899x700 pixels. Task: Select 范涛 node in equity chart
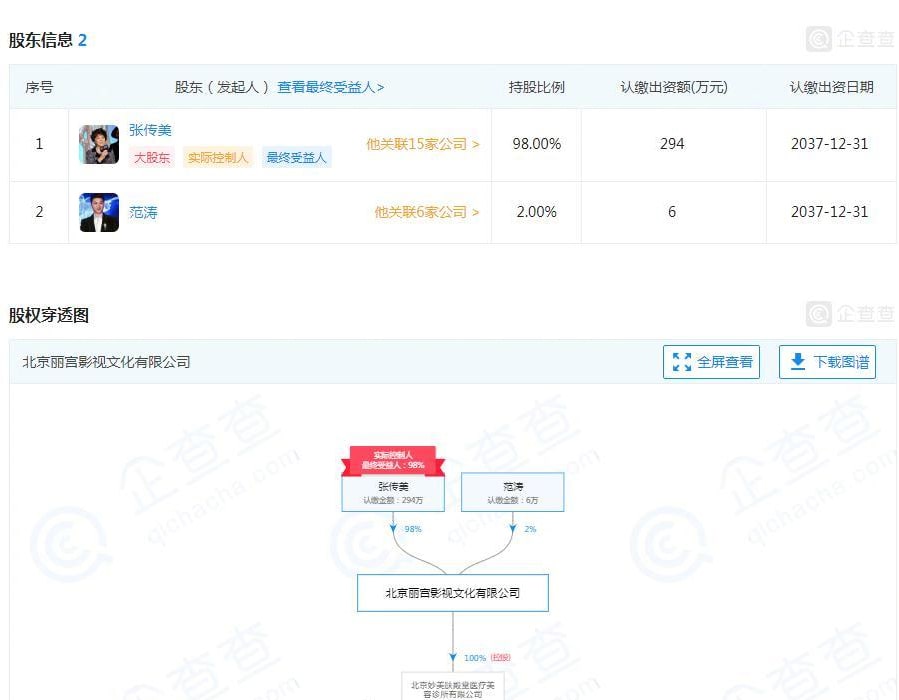point(513,492)
